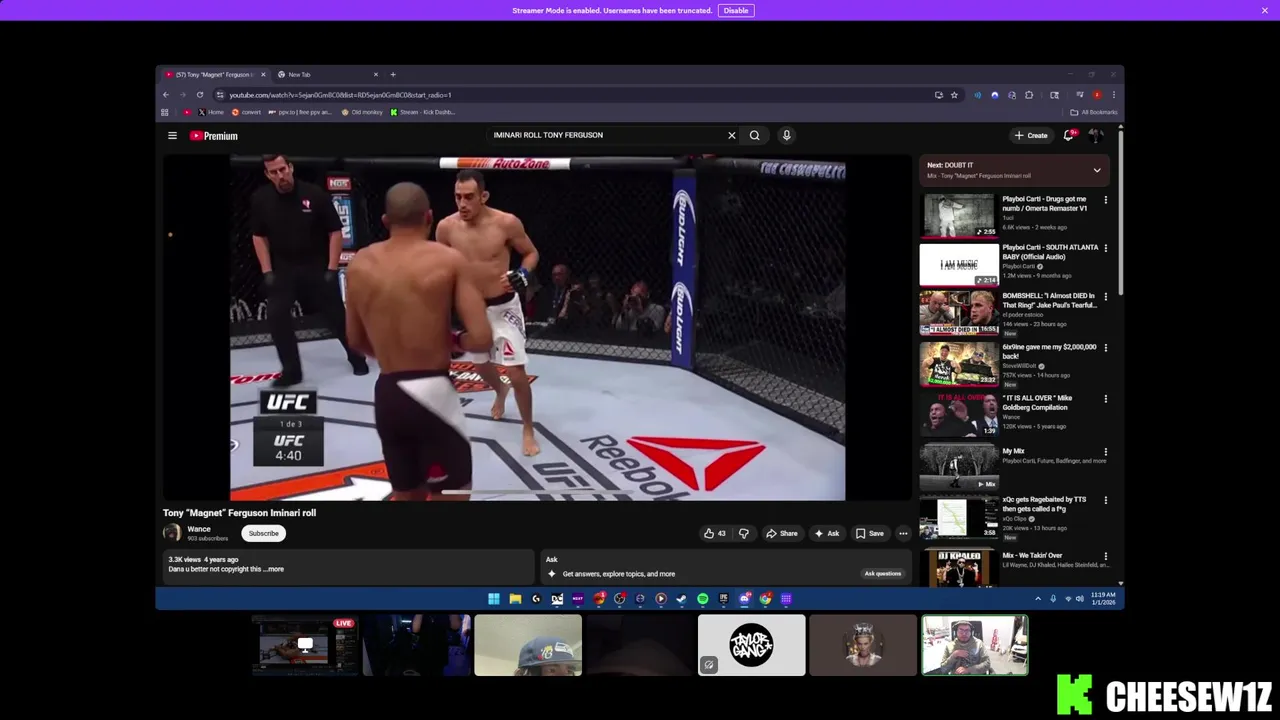Image resolution: width=1280 pixels, height=720 pixels.
Task: Open Windows Start menu
Action: [x=494, y=599]
